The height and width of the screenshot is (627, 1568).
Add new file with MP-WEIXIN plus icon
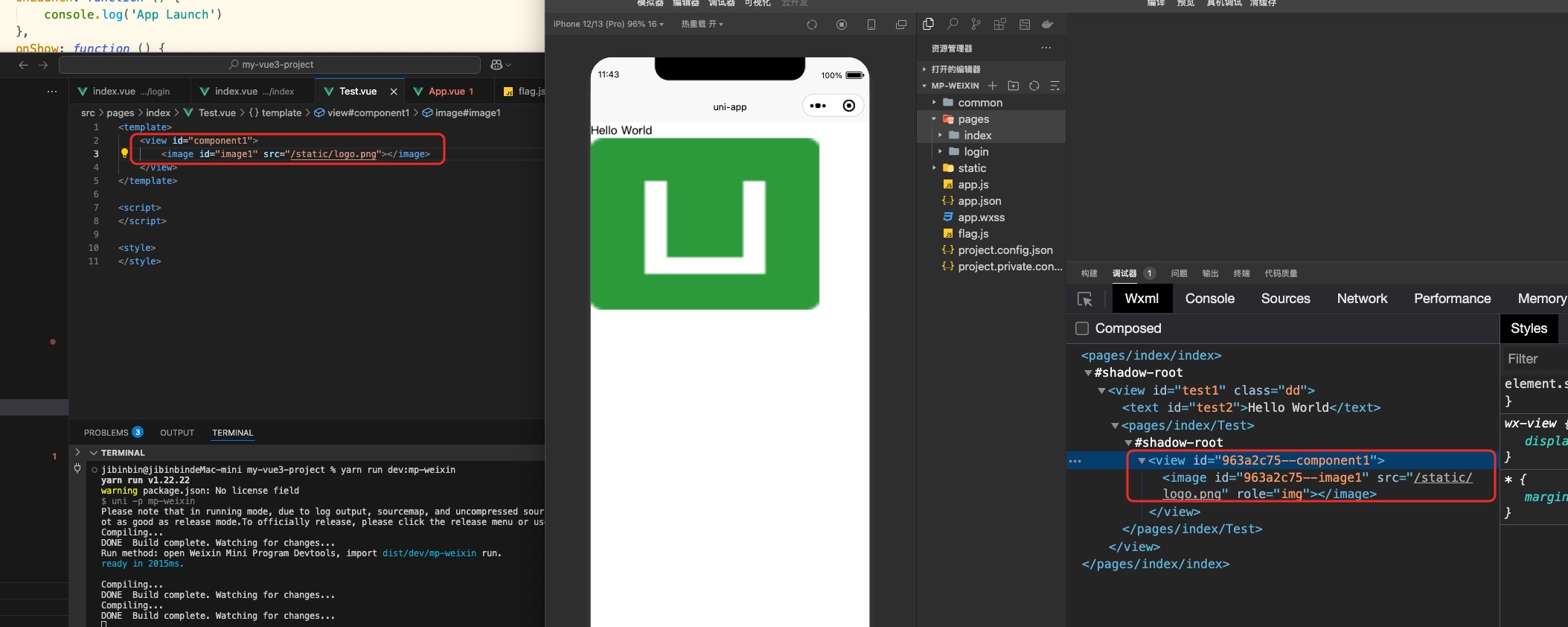point(992,86)
